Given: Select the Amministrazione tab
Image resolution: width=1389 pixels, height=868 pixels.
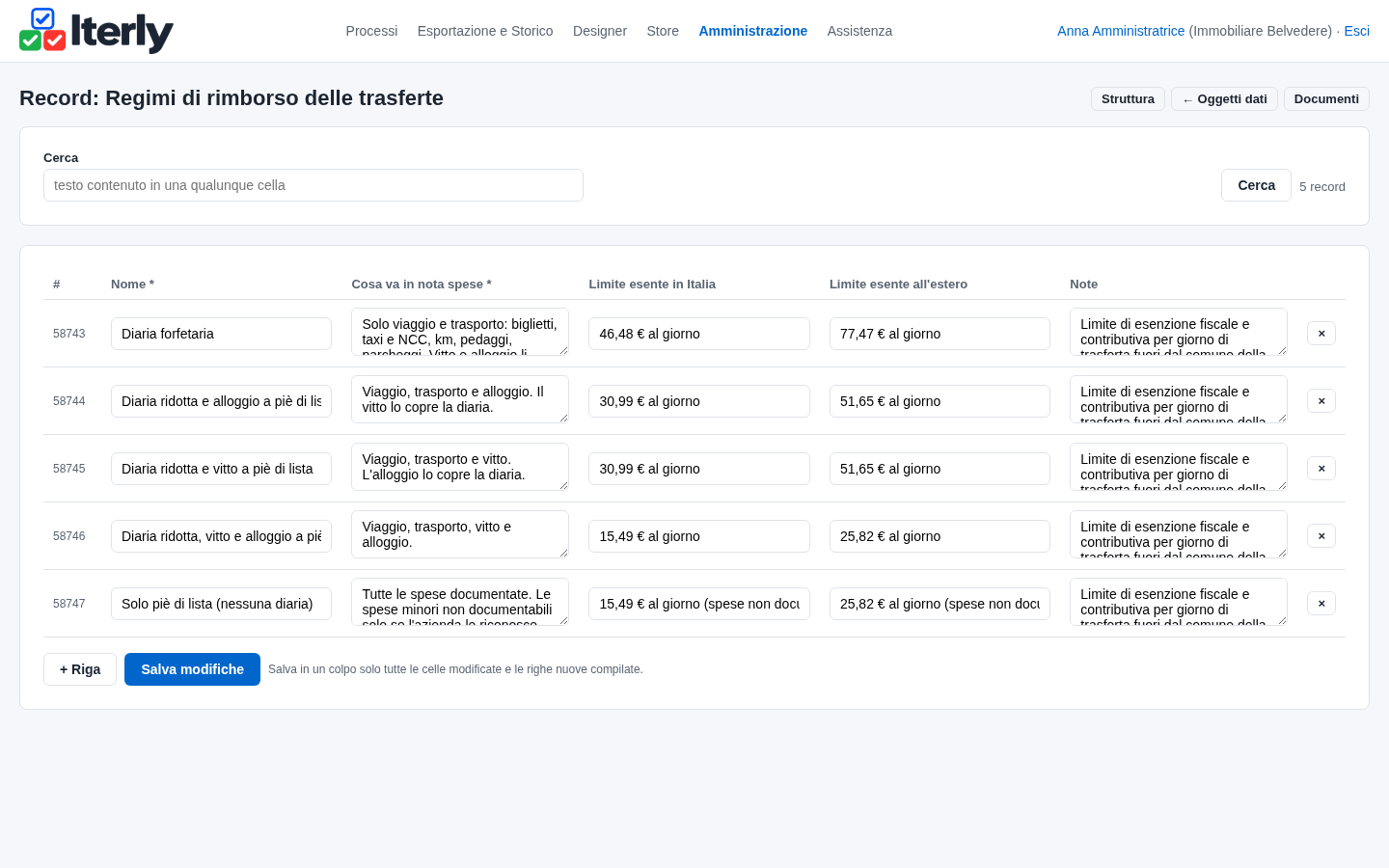Looking at the screenshot, I should click(752, 31).
